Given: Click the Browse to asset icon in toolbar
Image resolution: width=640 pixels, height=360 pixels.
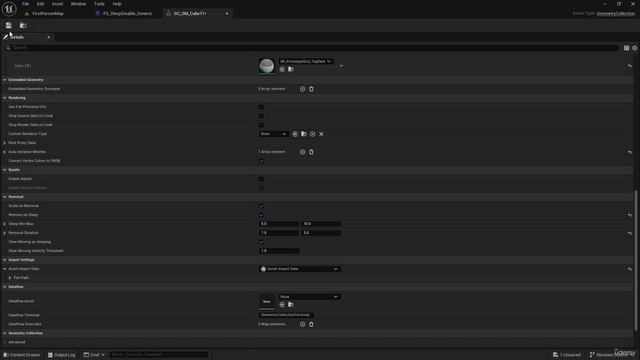Looking at the screenshot, I should (x=23, y=25).
